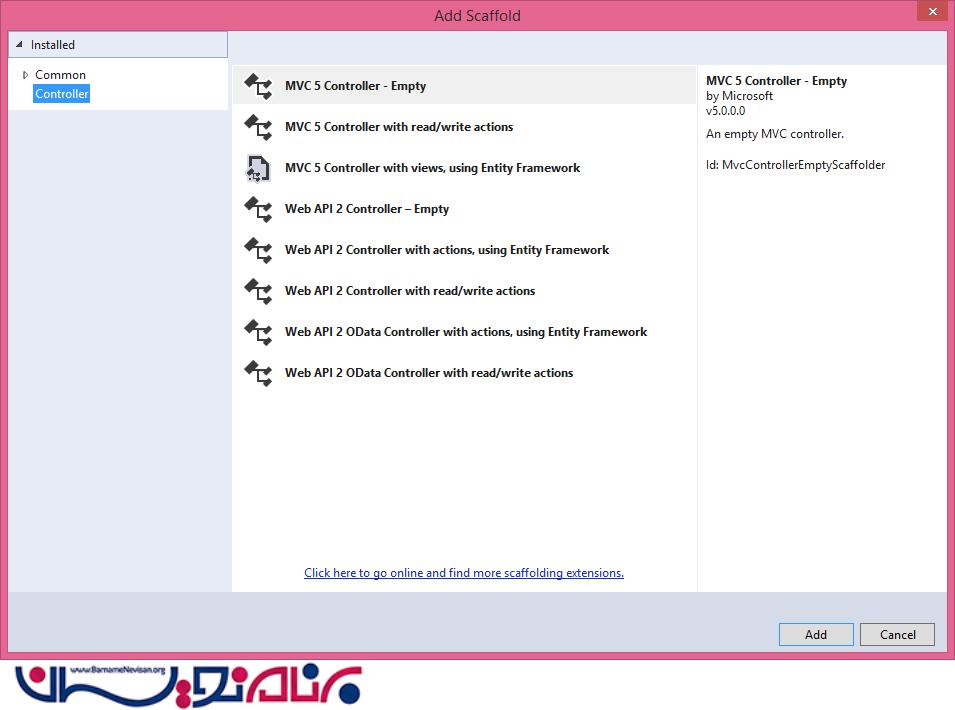Screen dimensions: 955x710
Task: Collapse the Installed section arrow
Action: tap(19, 44)
